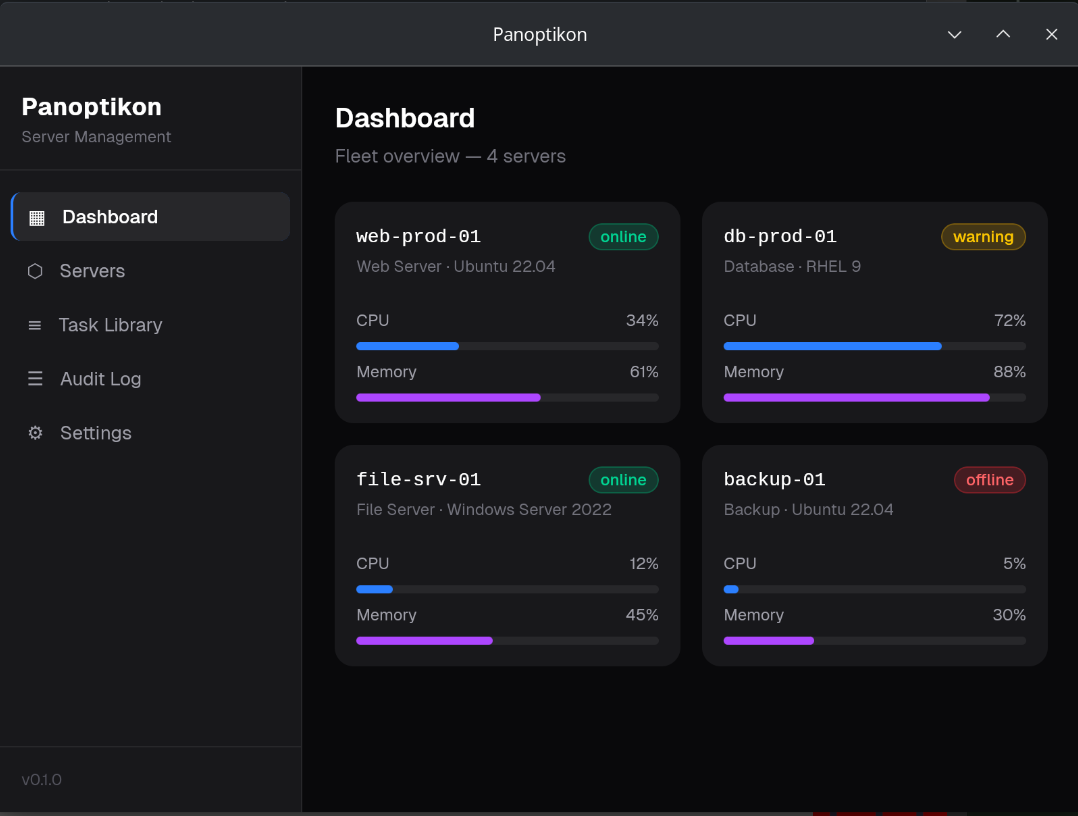Click the Settings gear icon

coord(35,433)
